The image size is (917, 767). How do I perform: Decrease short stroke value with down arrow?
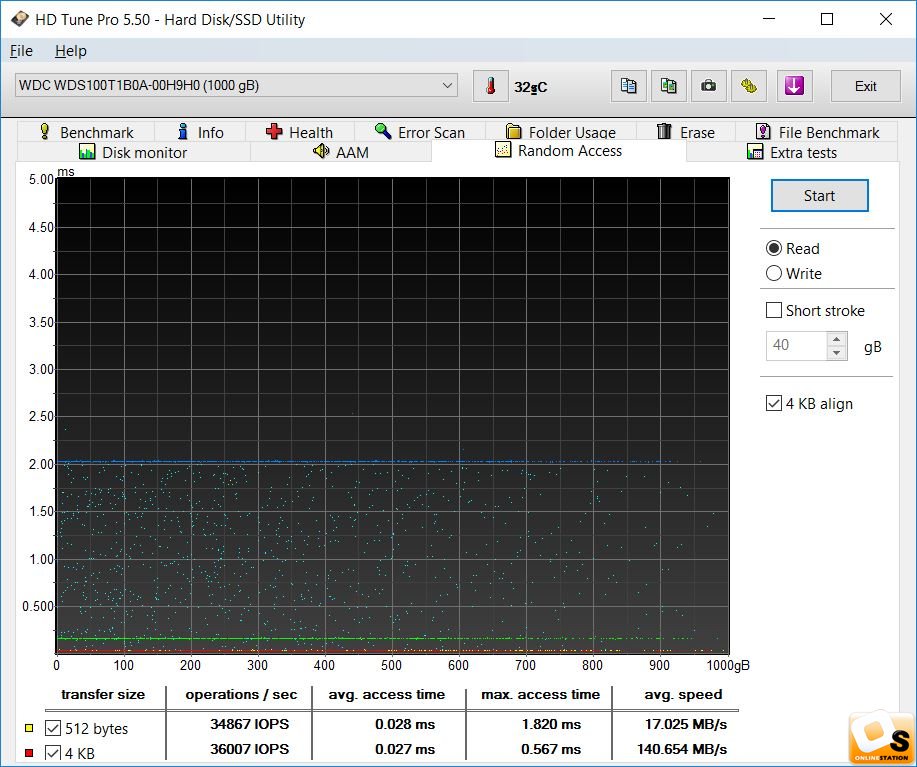click(837, 353)
